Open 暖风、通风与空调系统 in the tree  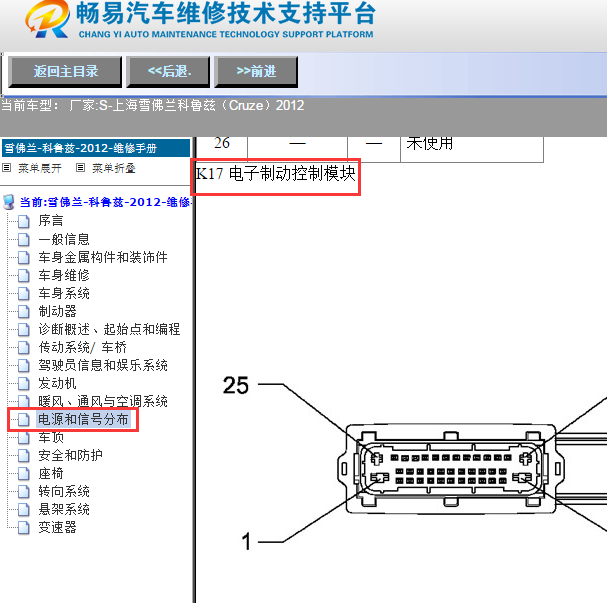point(103,401)
